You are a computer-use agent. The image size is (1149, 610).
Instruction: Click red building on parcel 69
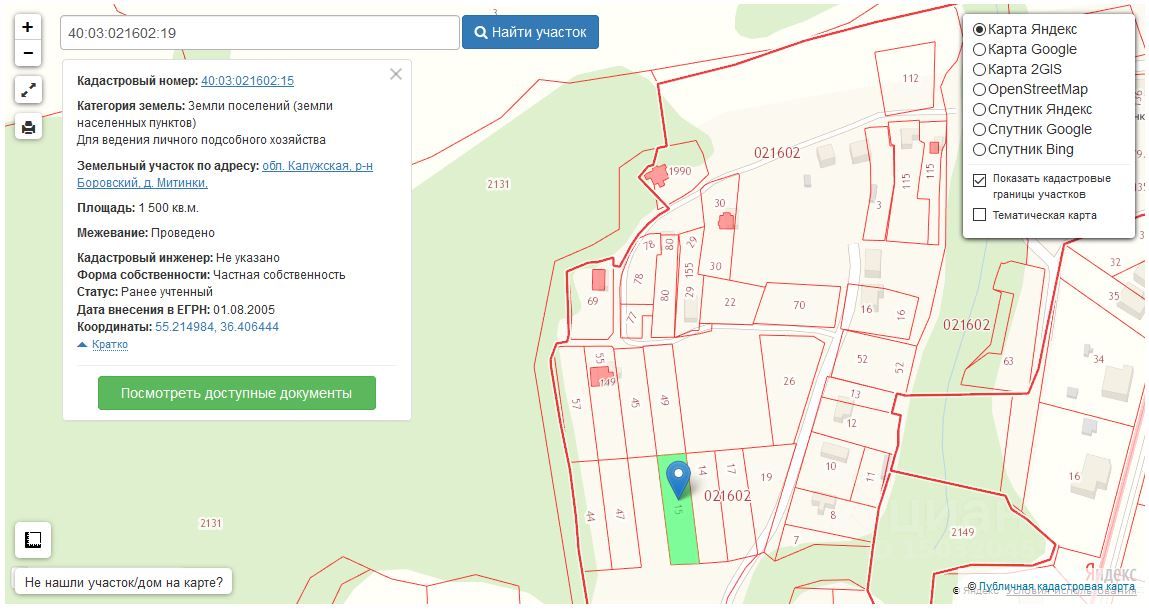click(599, 279)
